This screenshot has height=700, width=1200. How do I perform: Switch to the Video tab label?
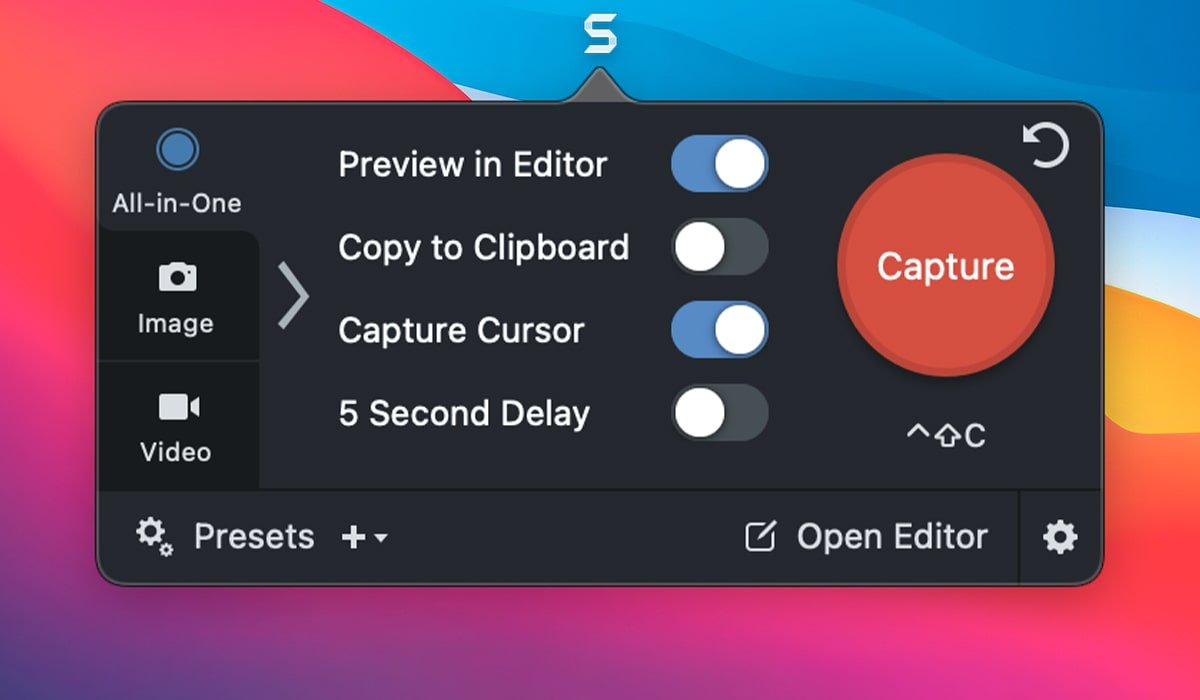click(176, 452)
